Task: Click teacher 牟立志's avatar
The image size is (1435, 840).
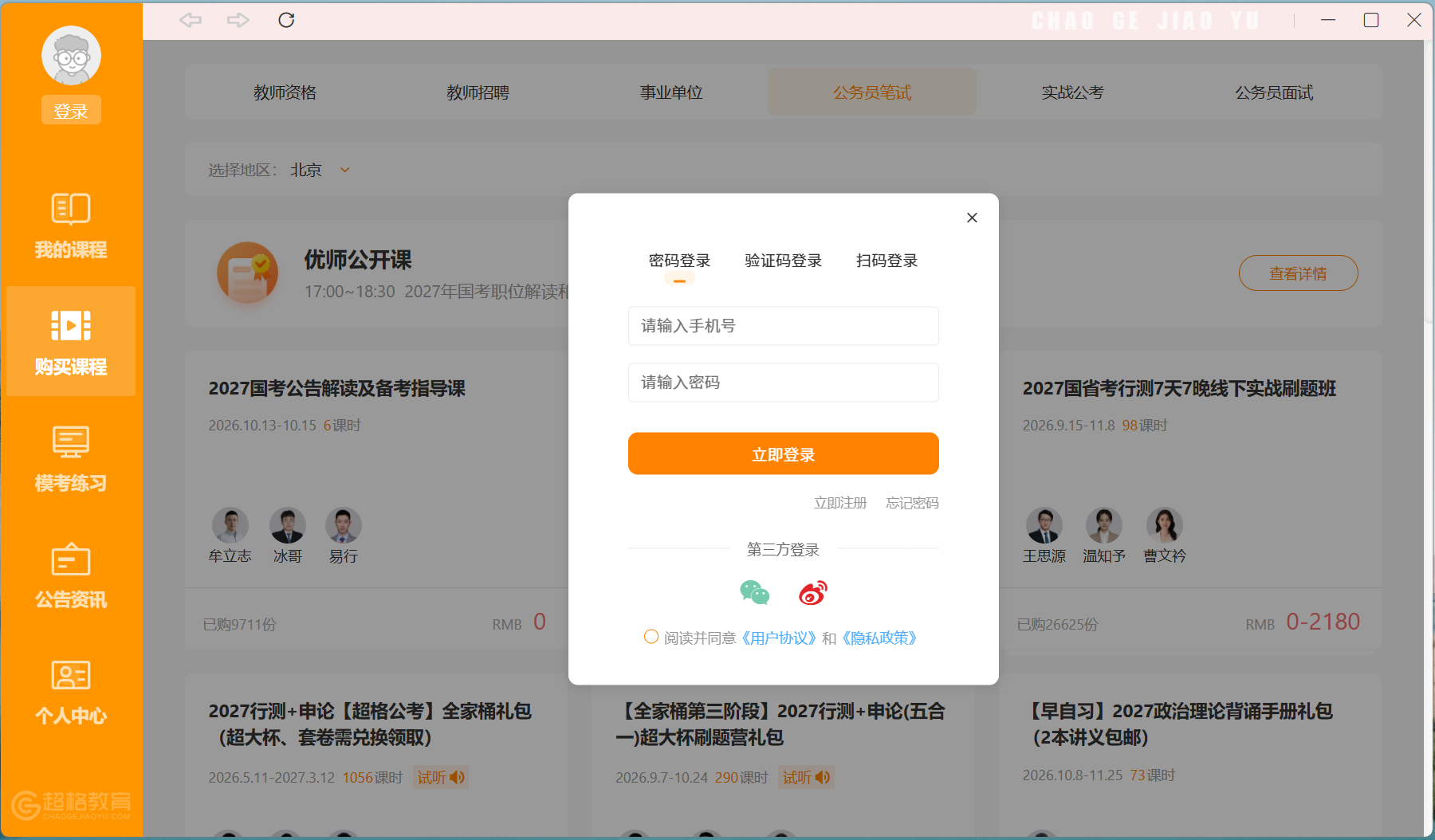Action: [x=230, y=525]
